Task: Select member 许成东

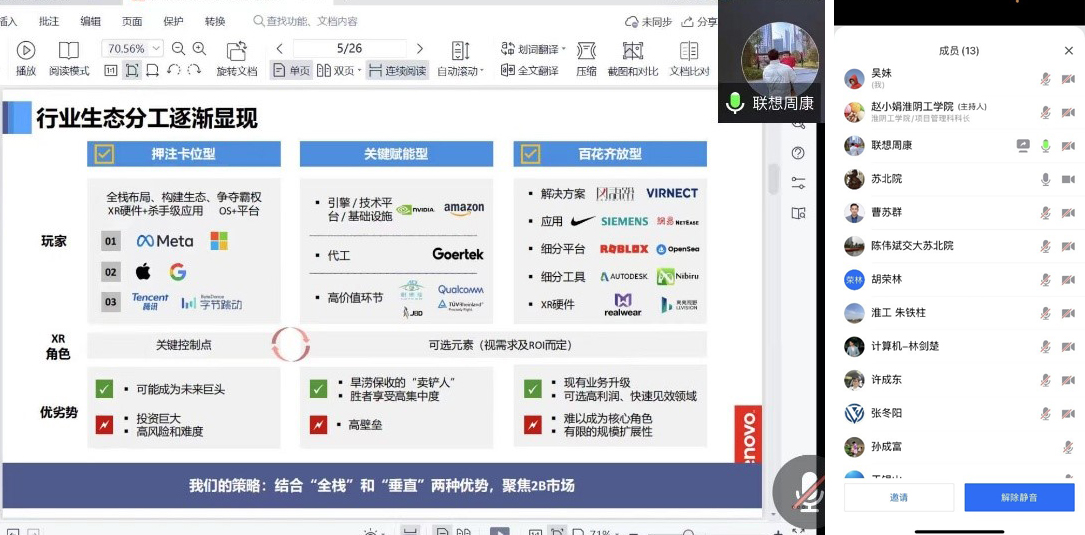Action: point(959,380)
